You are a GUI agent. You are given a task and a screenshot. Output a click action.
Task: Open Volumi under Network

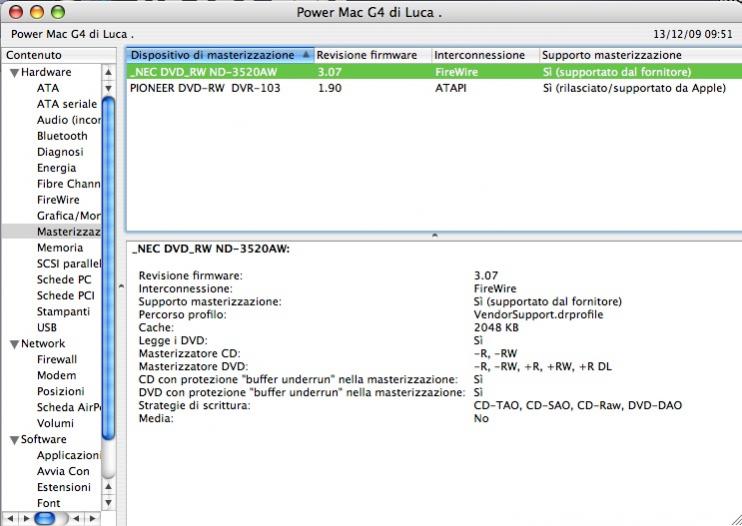click(55, 423)
